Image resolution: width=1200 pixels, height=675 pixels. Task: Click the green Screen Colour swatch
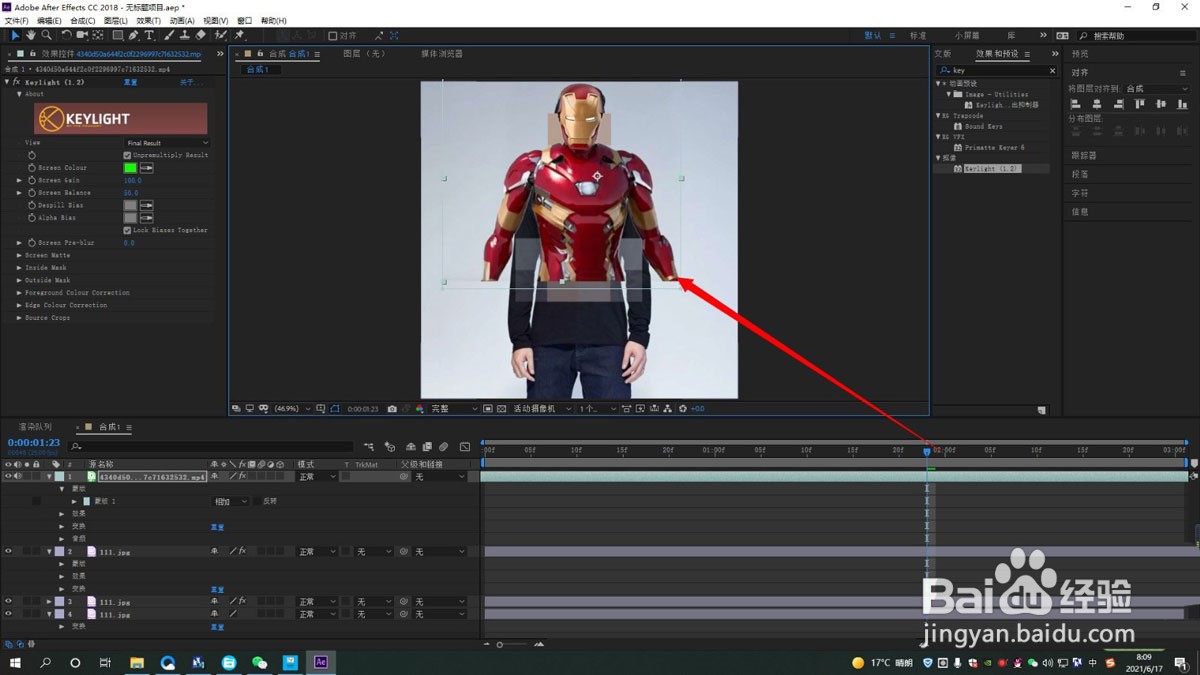[130, 168]
